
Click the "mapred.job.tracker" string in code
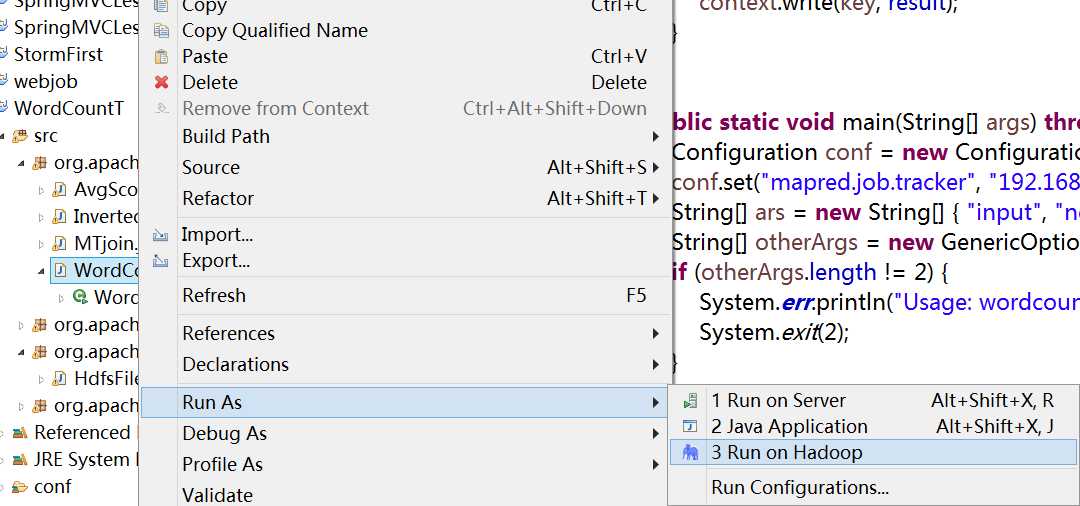click(x=869, y=182)
